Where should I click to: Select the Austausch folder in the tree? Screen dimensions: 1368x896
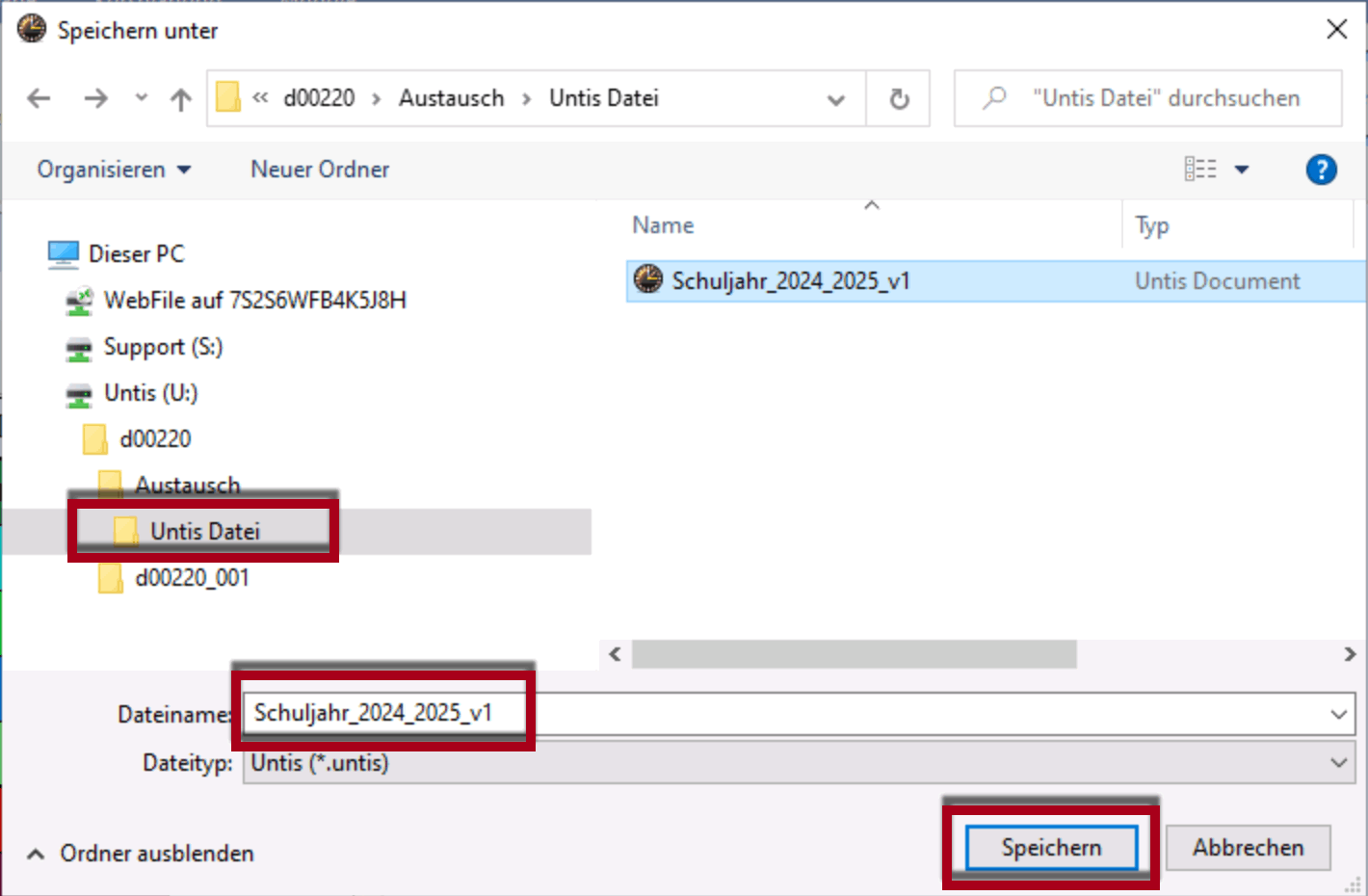(x=187, y=485)
